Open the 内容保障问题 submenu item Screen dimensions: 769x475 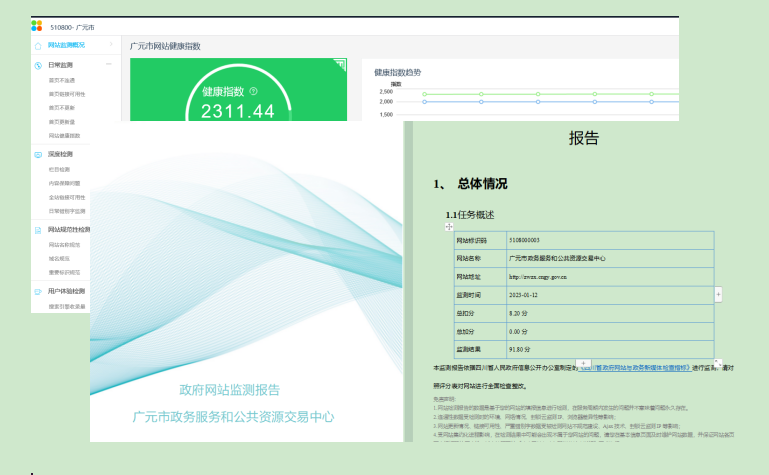point(64,183)
